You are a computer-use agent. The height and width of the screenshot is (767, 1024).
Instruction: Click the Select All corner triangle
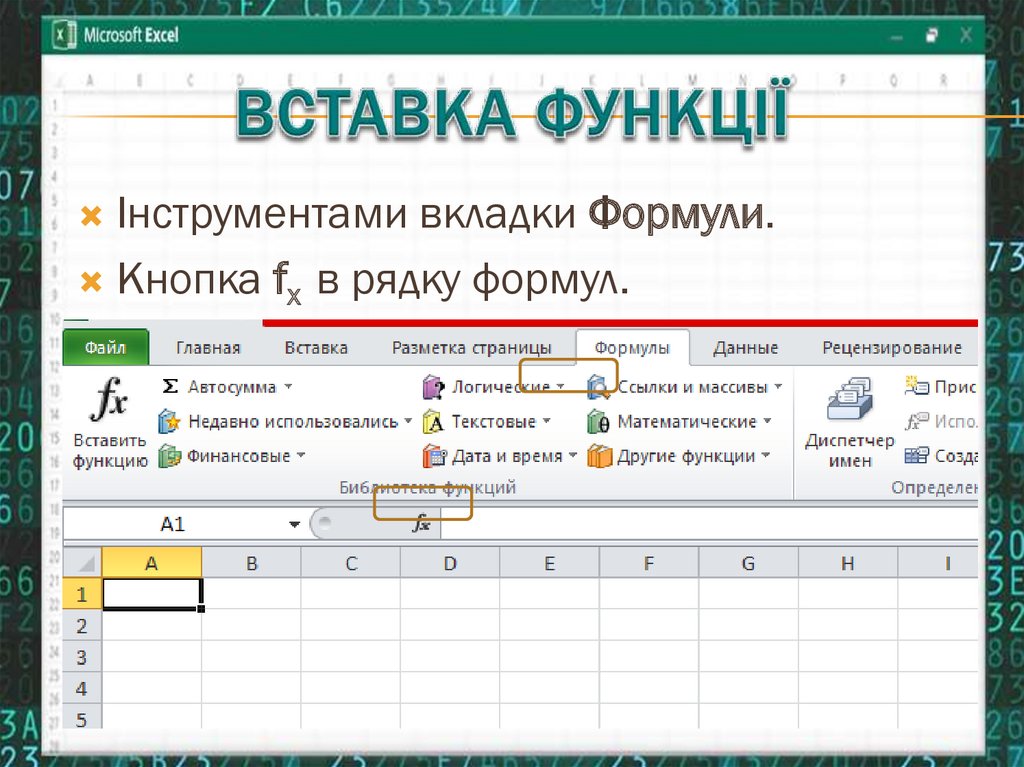click(x=84, y=563)
